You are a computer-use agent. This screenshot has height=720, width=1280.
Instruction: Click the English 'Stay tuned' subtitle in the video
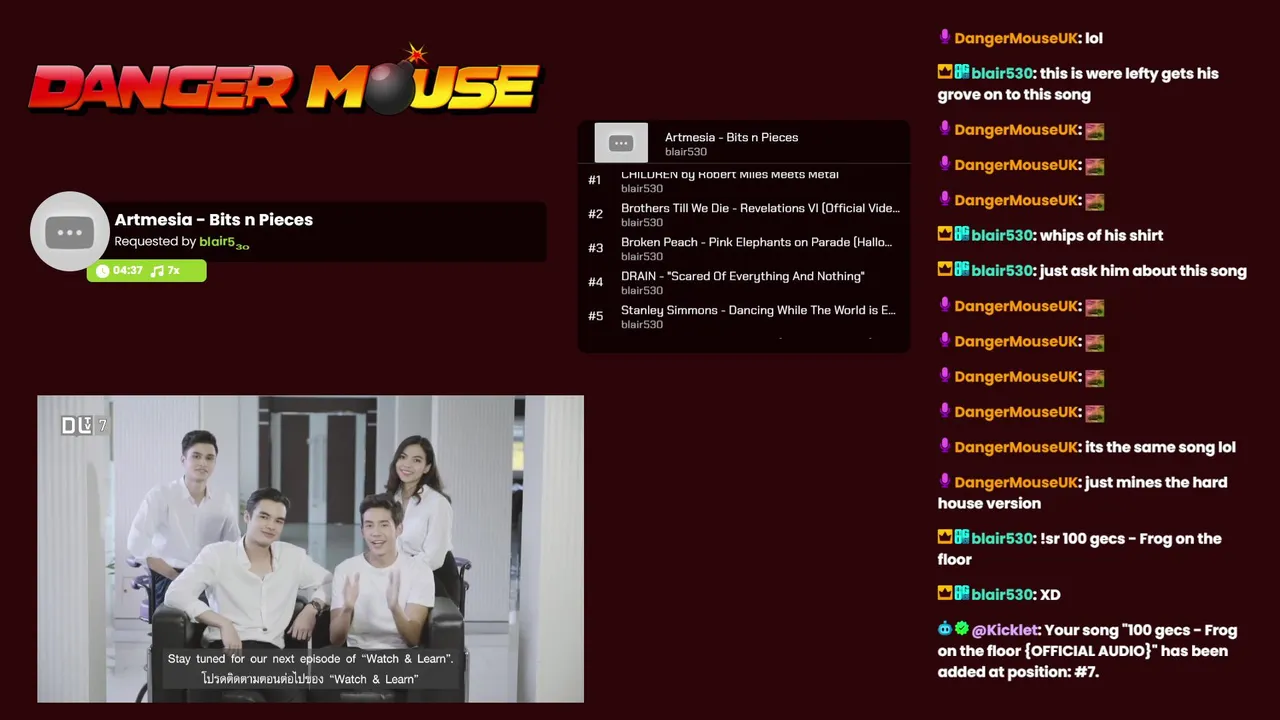[310, 659]
